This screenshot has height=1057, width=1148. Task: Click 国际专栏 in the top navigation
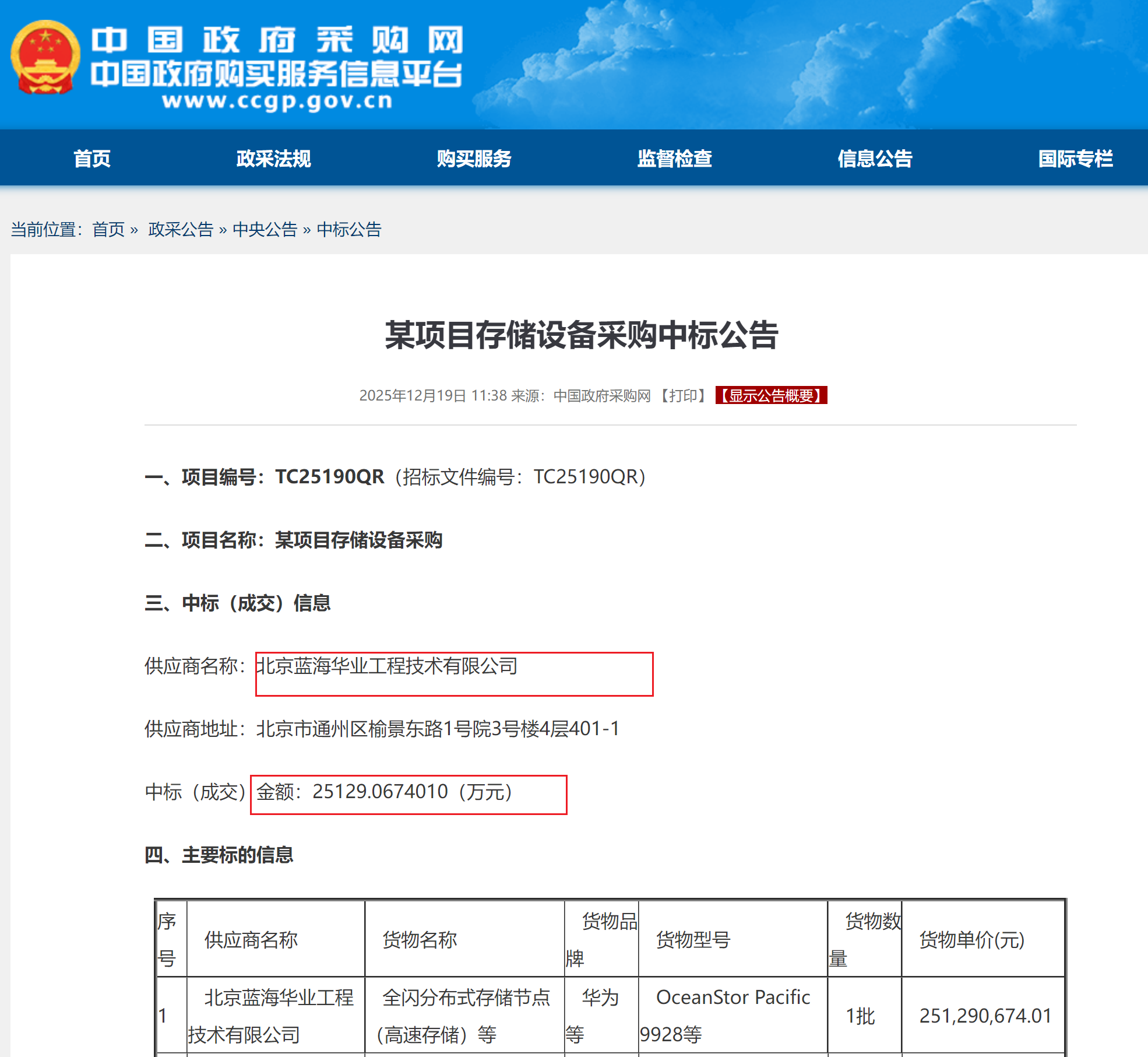click(1075, 159)
